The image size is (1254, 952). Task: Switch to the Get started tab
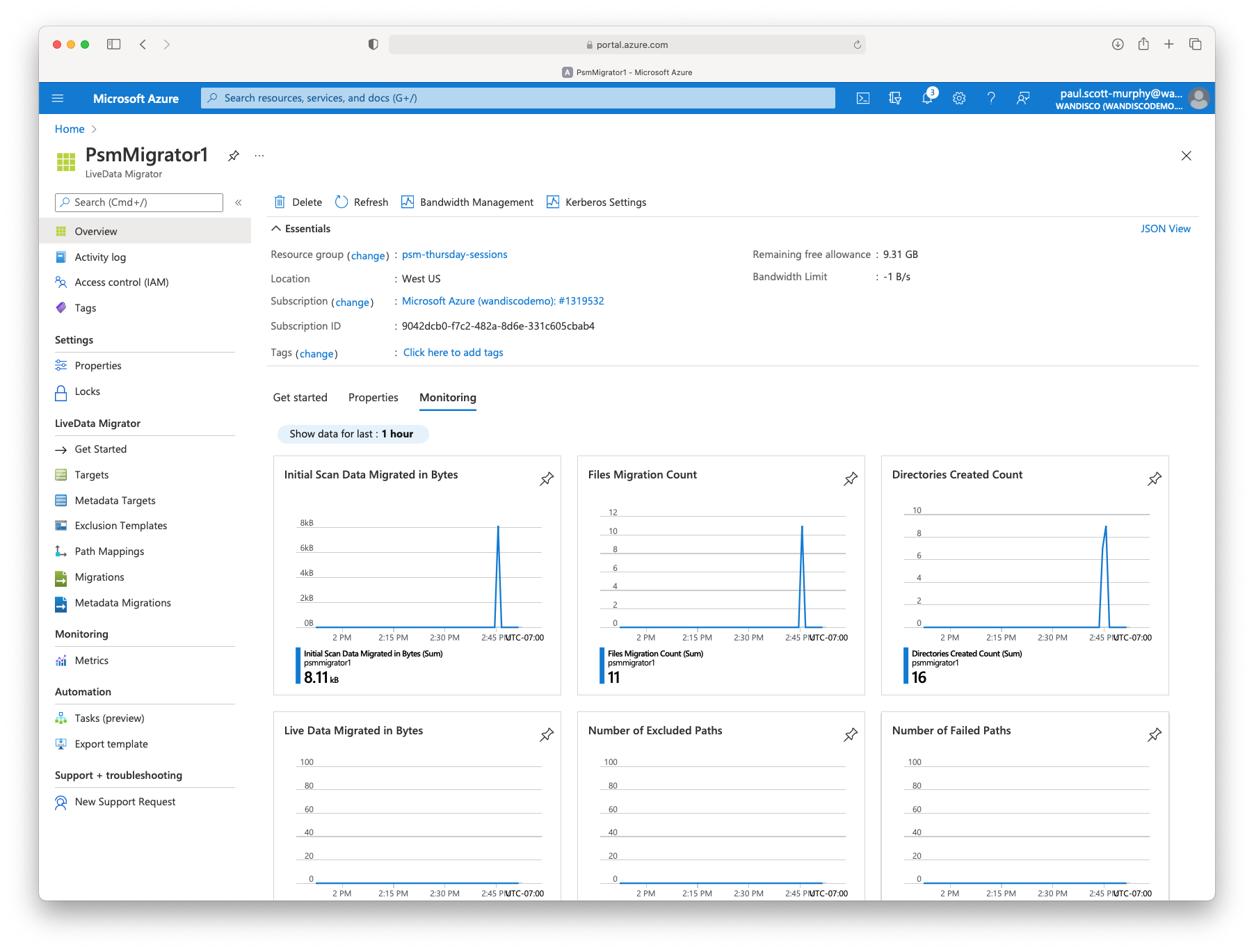click(300, 398)
